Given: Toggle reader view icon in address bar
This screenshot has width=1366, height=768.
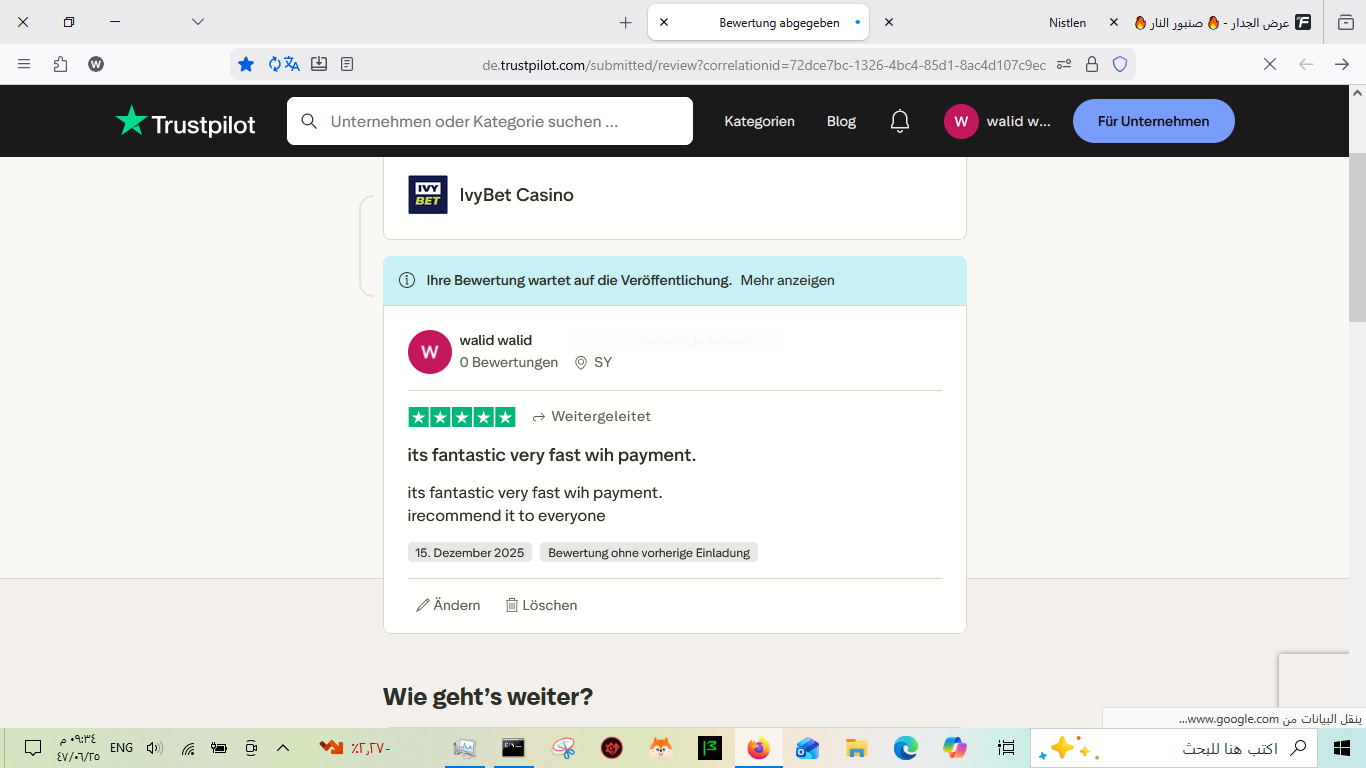Looking at the screenshot, I should coord(347,64).
